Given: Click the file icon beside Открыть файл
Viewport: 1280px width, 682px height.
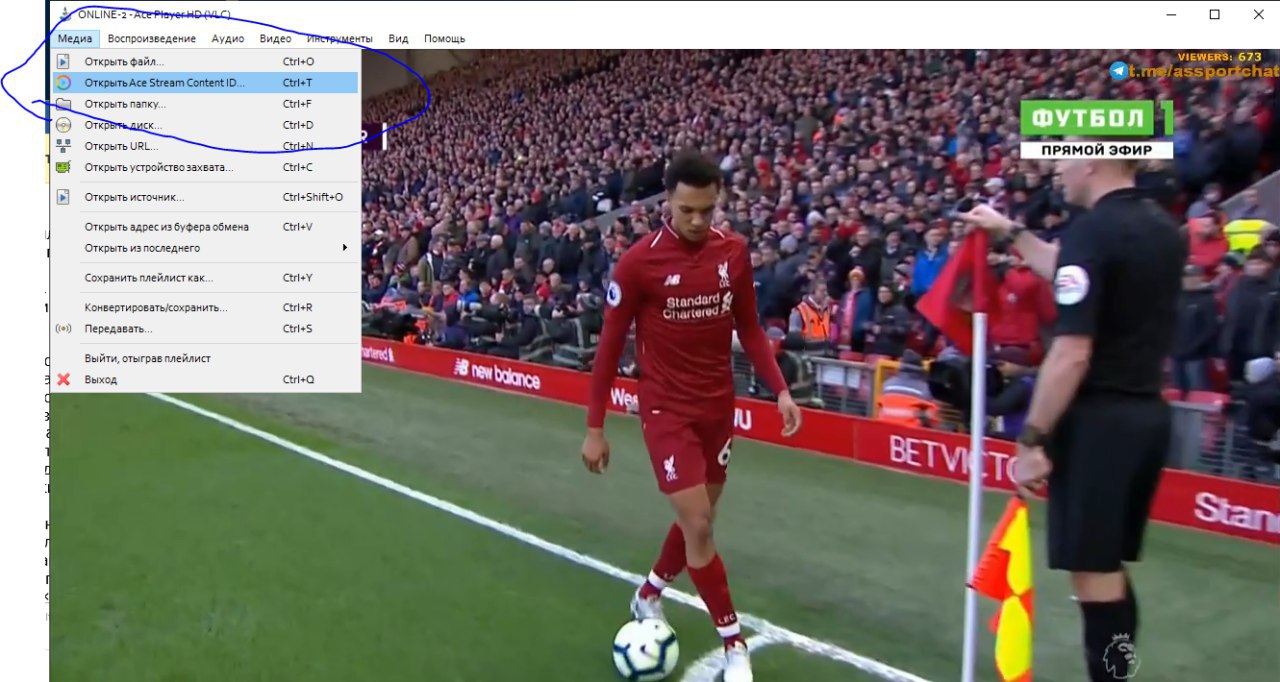Looking at the screenshot, I should point(63,62).
